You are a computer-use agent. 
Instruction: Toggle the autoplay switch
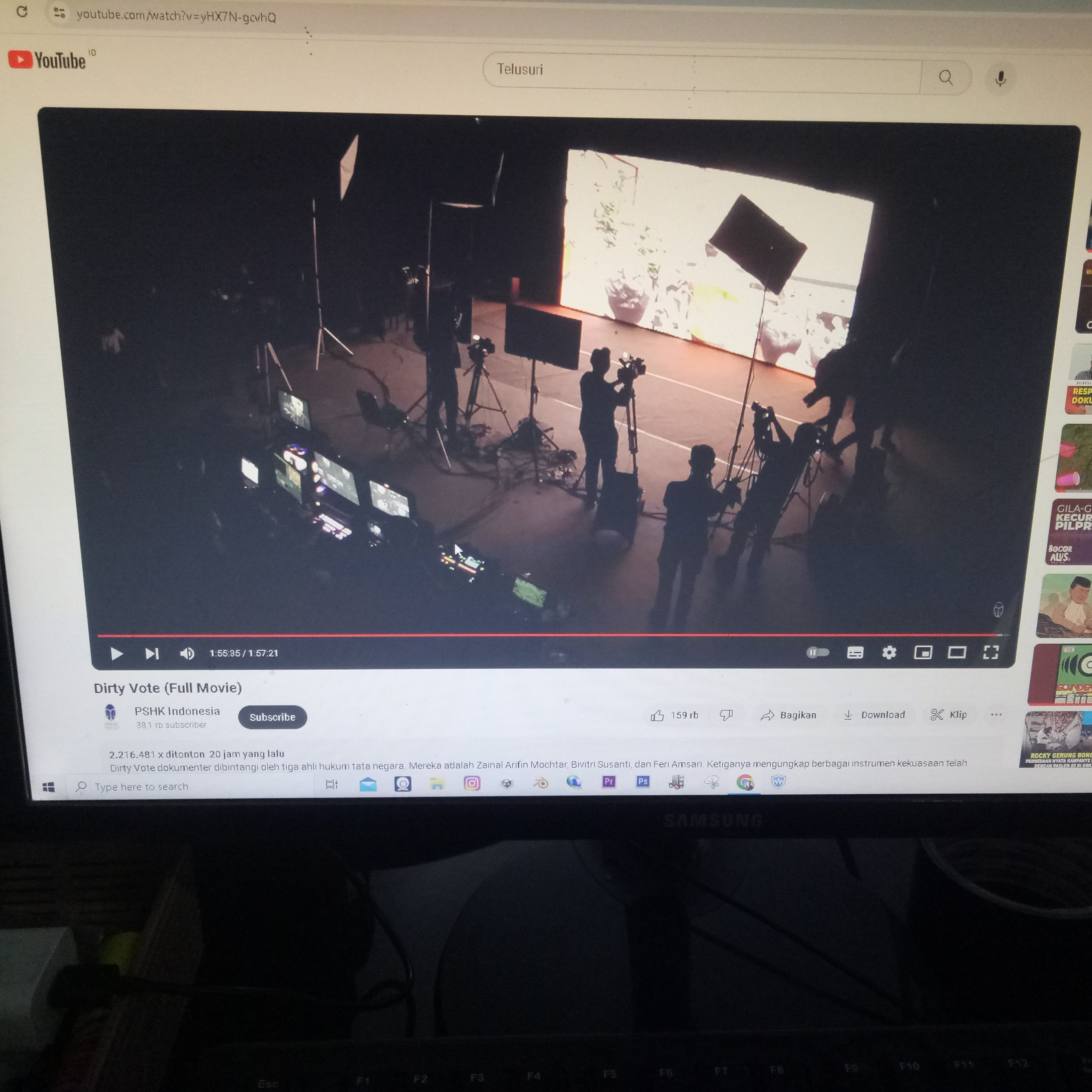[817, 653]
